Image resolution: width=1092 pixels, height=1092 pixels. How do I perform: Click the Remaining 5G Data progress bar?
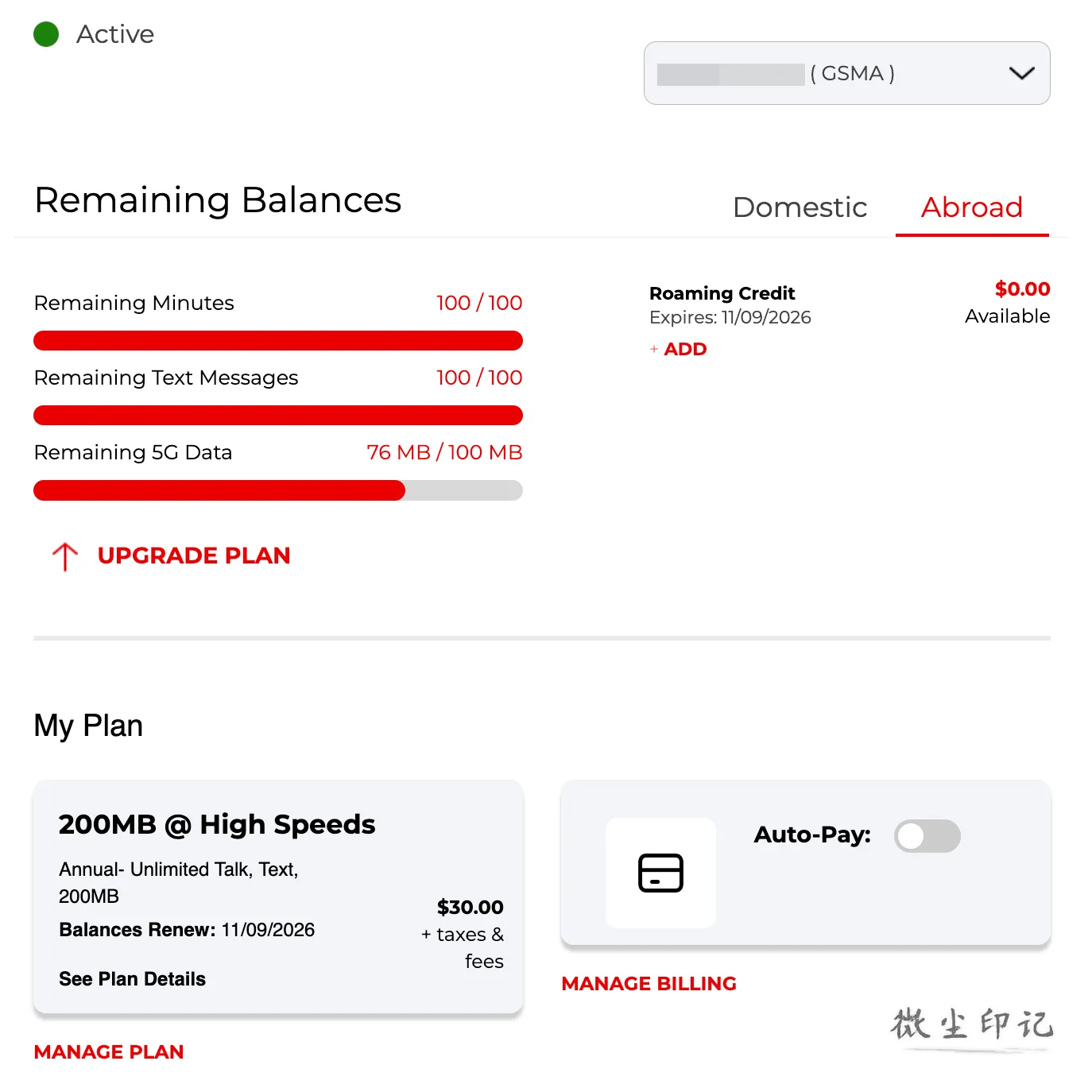pyautogui.click(x=278, y=490)
